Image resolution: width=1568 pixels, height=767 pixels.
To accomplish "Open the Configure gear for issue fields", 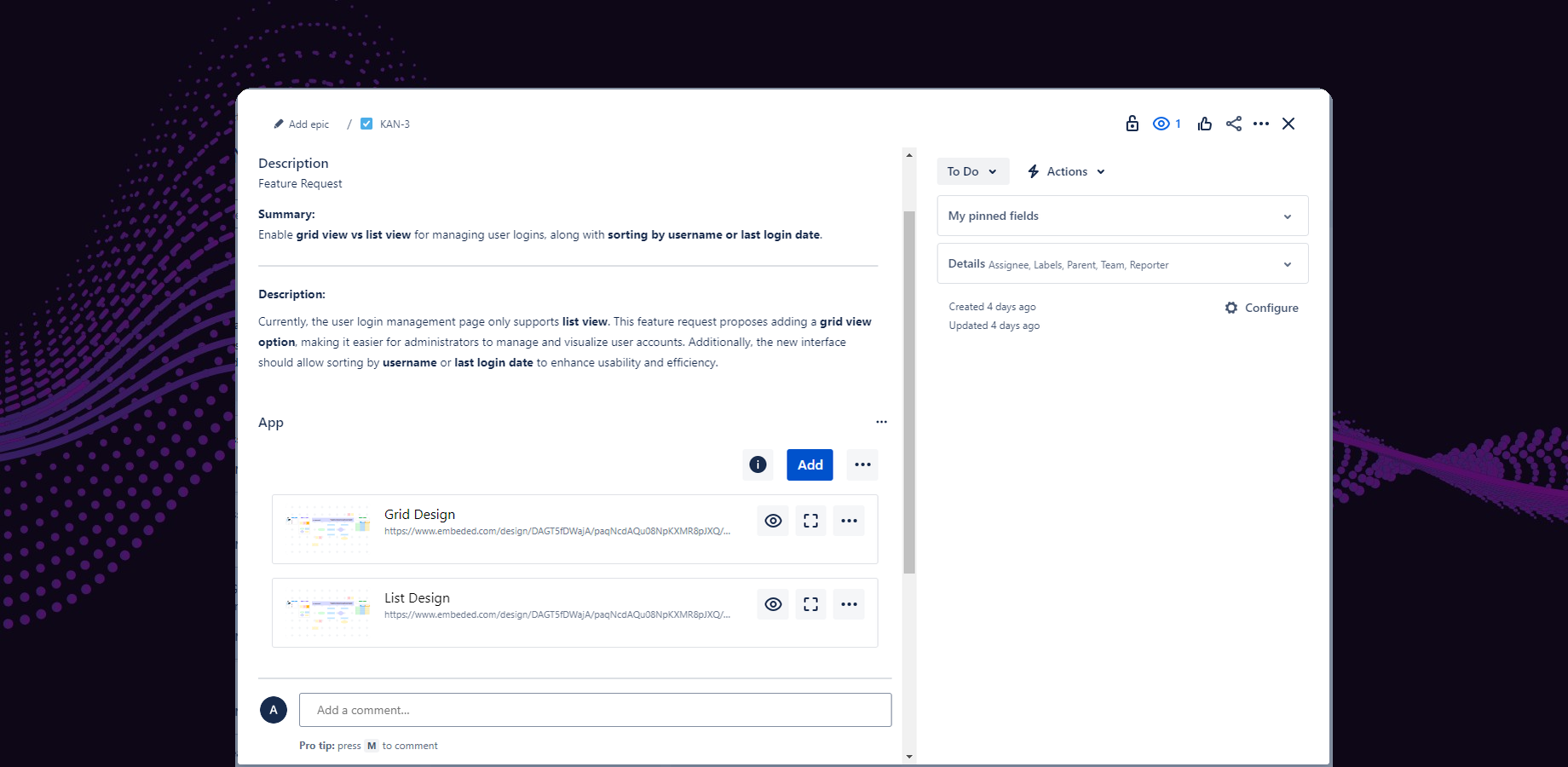I will click(x=1231, y=308).
